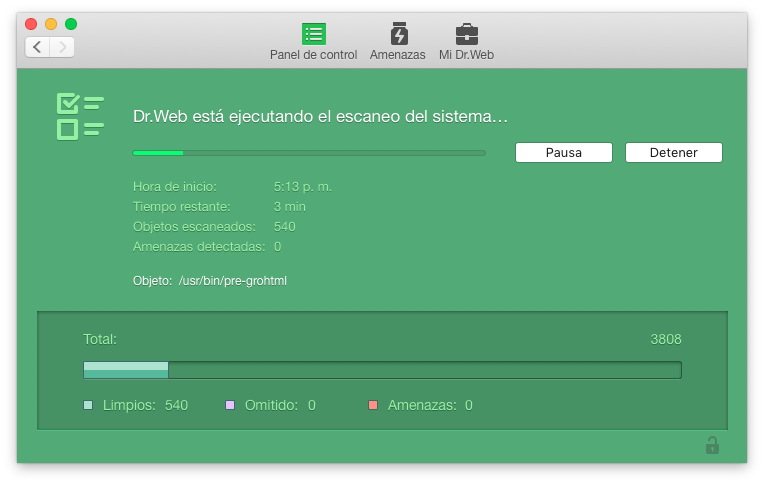Image resolution: width=764 pixels, height=484 pixels.
Task: Click the remaining time 3 min
Action: (289, 207)
